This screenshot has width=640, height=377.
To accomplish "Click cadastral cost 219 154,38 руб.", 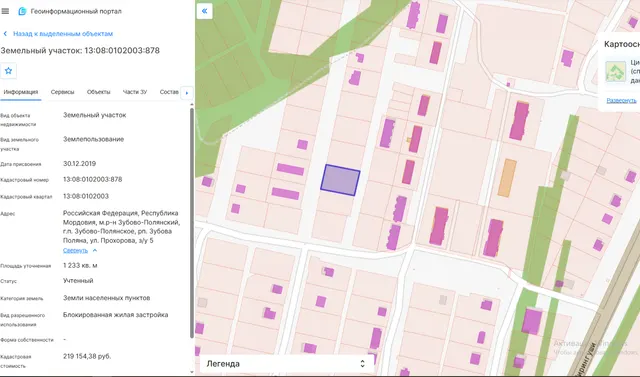I will pos(87,356).
